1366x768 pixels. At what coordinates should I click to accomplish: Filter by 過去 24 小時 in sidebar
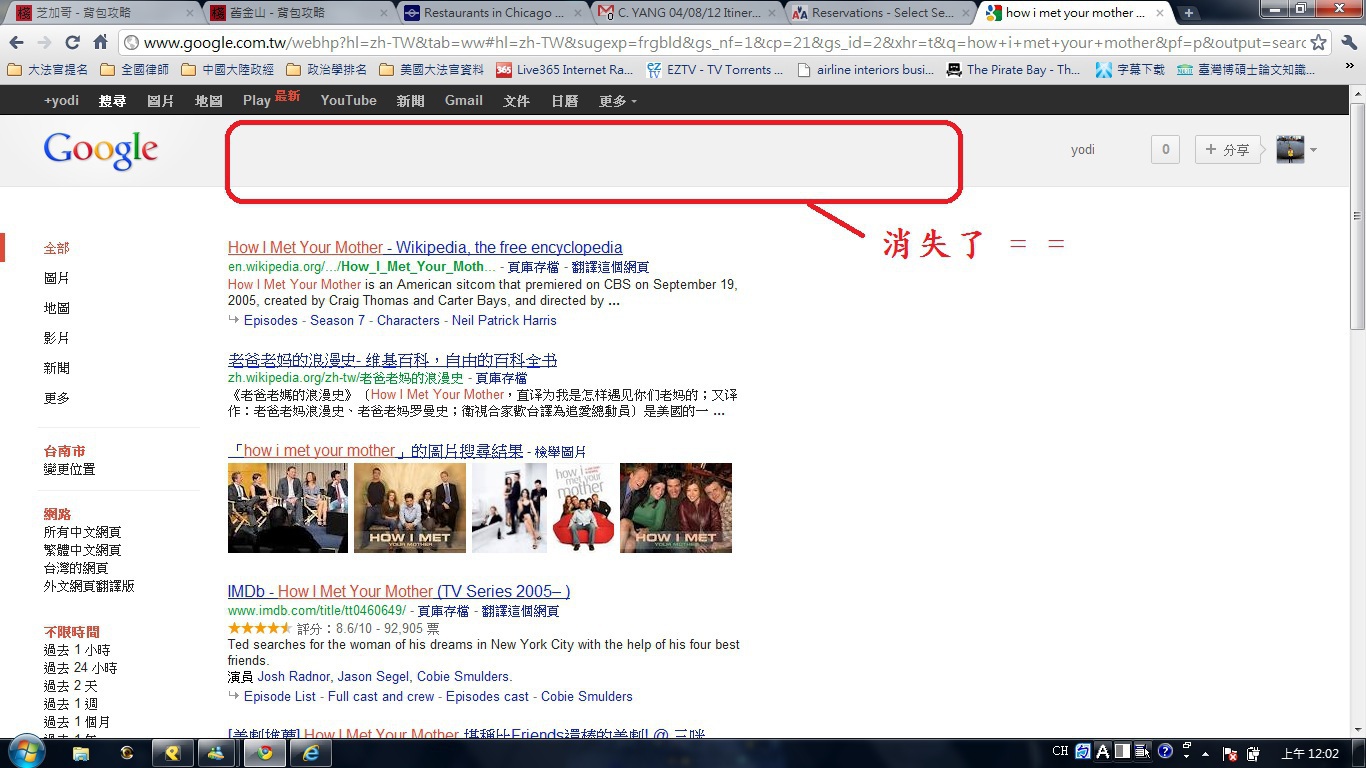[x=80, y=668]
